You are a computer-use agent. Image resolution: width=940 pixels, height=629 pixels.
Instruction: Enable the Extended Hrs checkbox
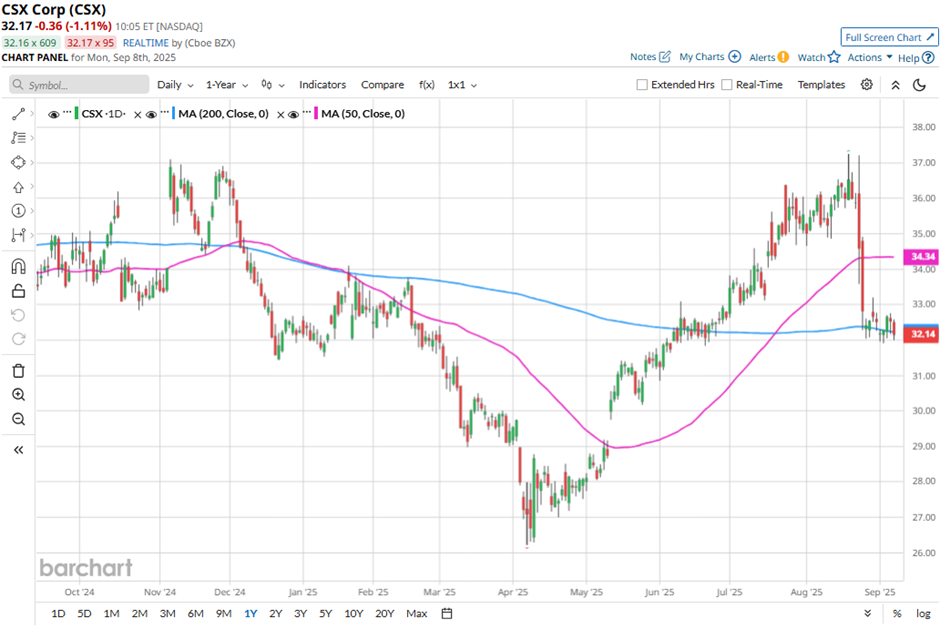[642, 85]
